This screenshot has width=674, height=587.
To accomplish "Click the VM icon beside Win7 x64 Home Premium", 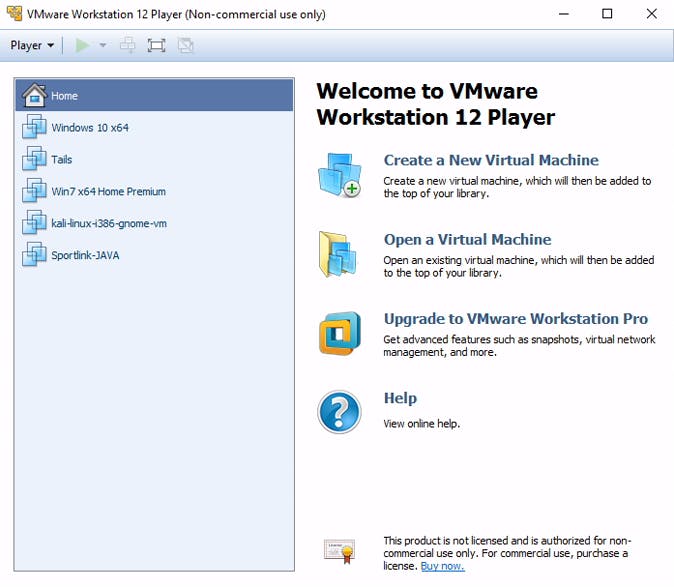I will coord(34,190).
